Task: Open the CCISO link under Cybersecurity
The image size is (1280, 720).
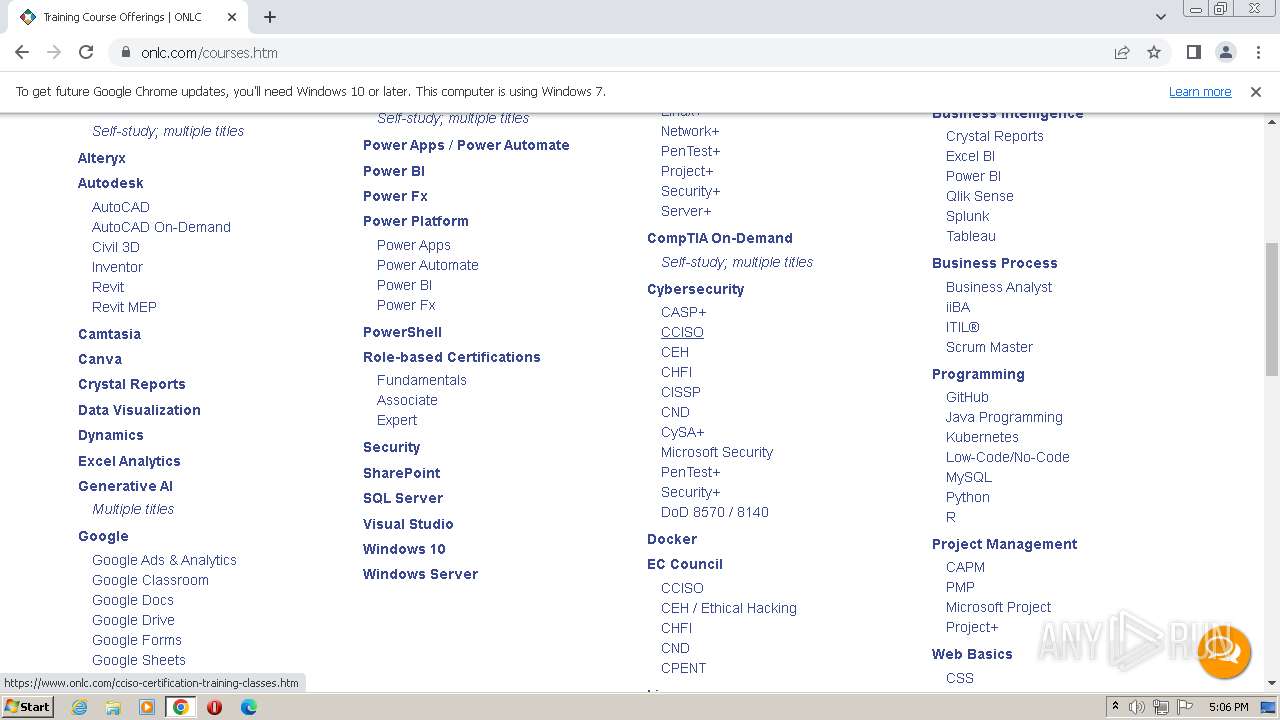Action: click(682, 332)
